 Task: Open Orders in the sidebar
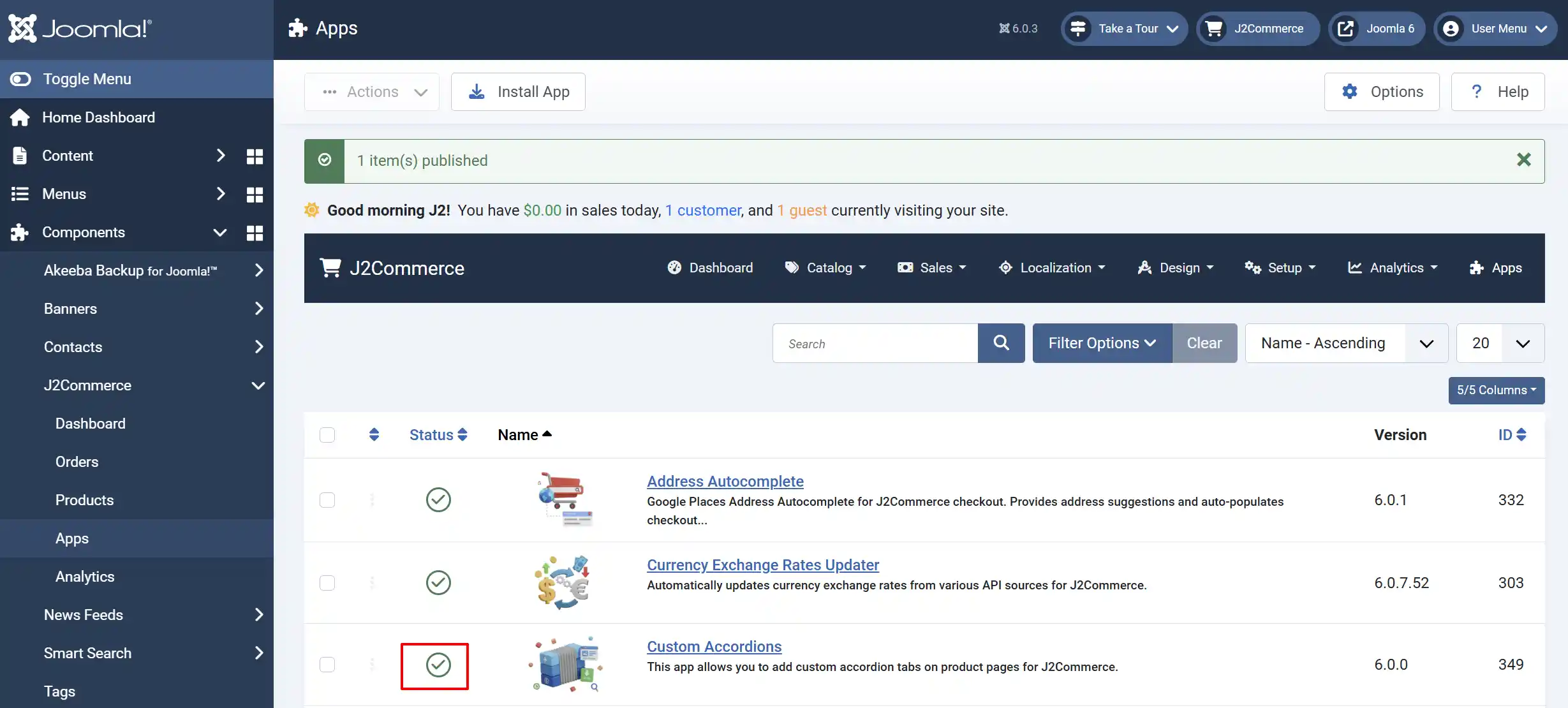pyautogui.click(x=77, y=462)
